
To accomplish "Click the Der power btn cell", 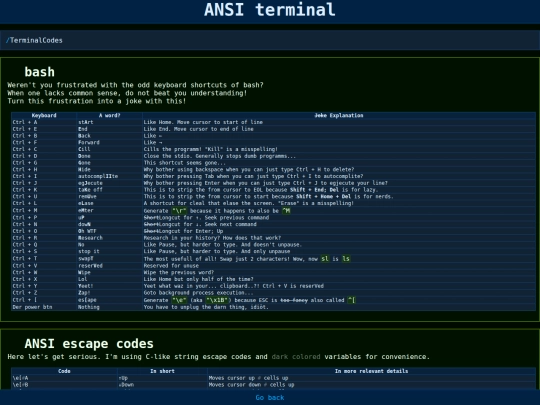I will click(44, 307).
